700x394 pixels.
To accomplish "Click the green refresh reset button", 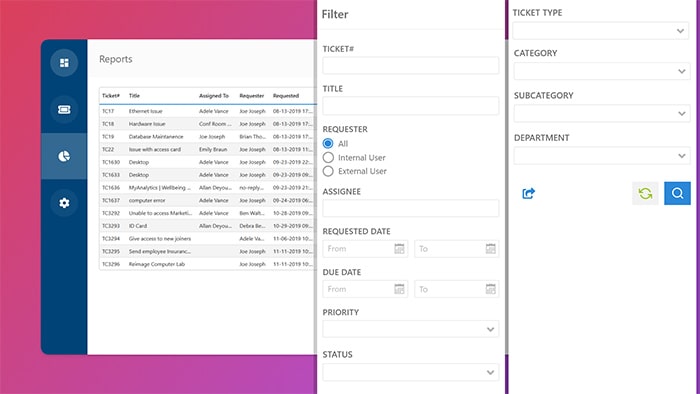I will click(645, 193).
